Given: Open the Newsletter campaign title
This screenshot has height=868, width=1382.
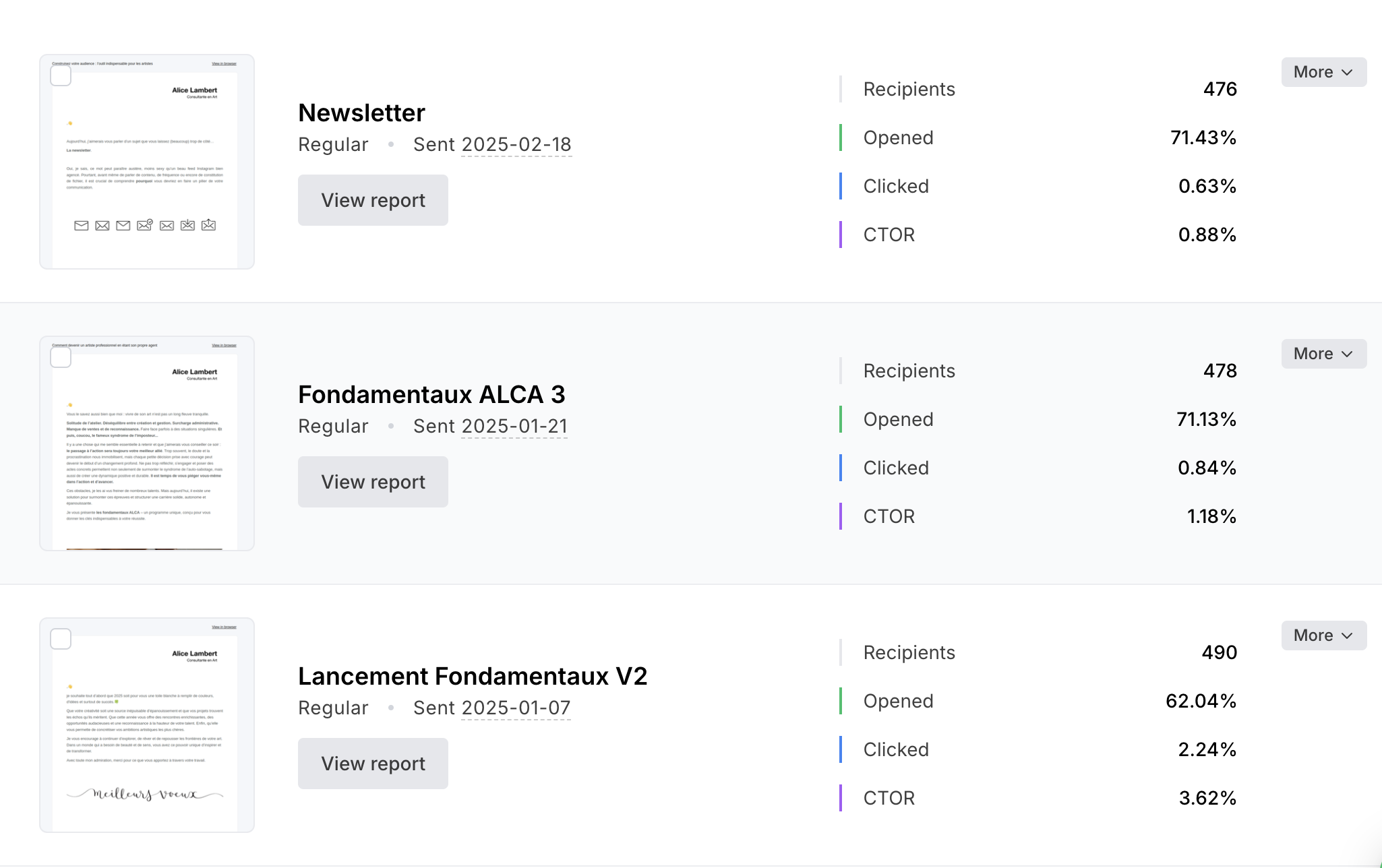Looking at the screenshot, I should click(361, 113).
